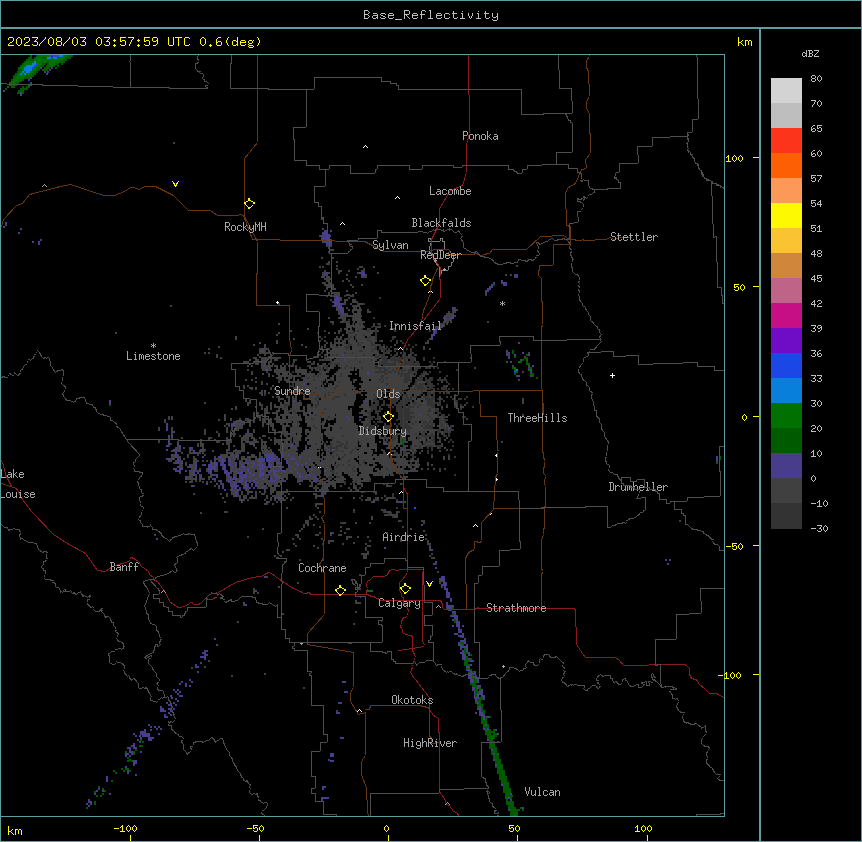The height and width of the screenshot is (842, 862).
Task: Click the Sundre label
Action: click(x=292, y=391)
